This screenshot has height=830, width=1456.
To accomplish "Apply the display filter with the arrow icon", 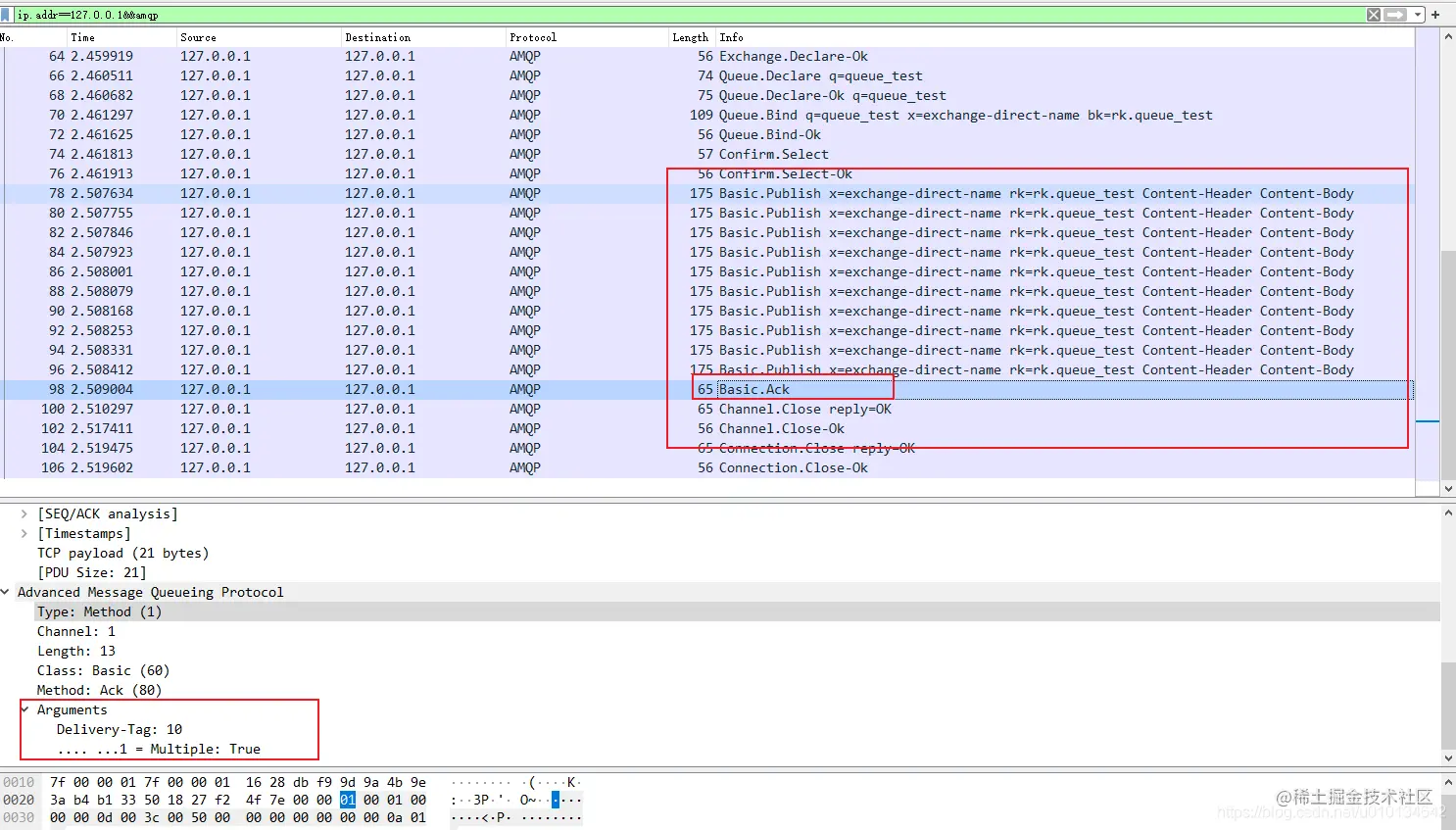I will (1395, 15).
